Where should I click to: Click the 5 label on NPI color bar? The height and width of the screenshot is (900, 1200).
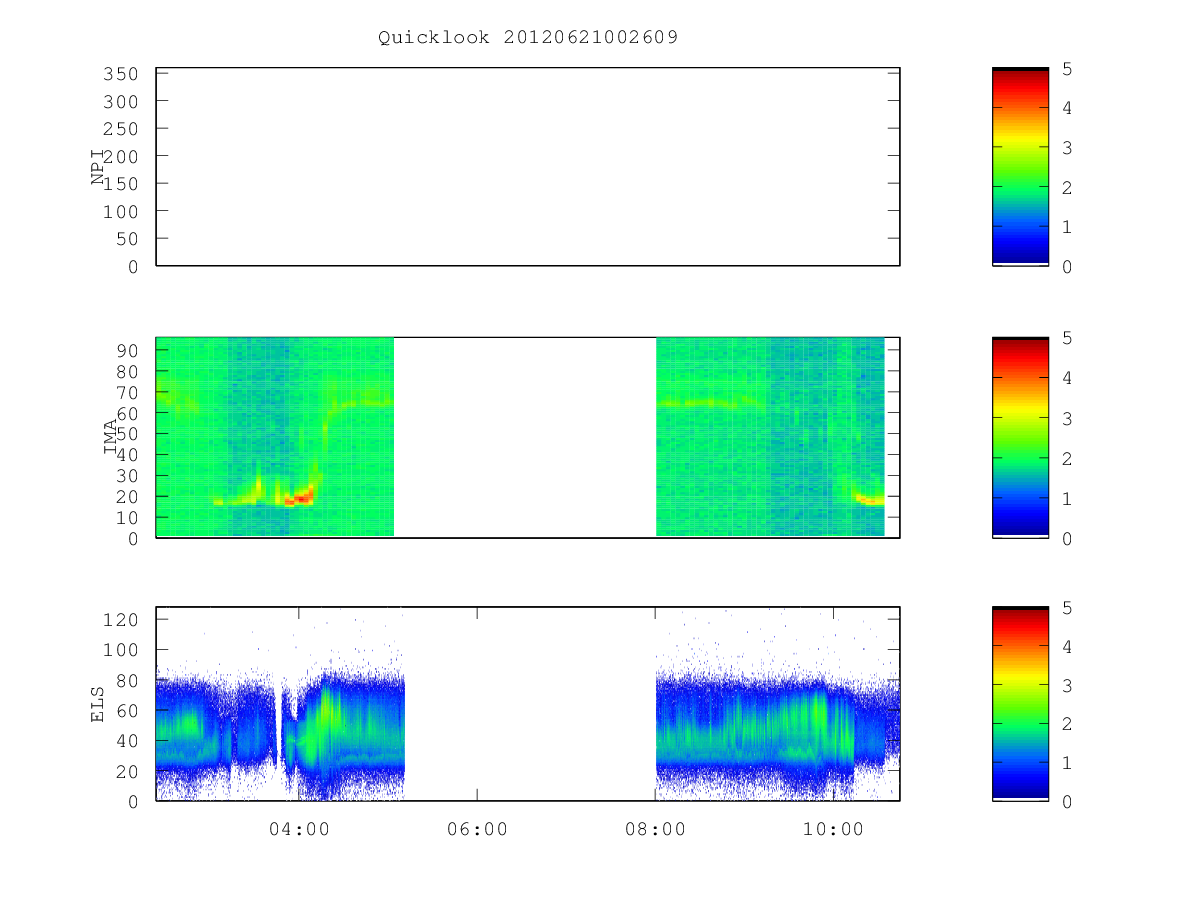point(1068,69)
